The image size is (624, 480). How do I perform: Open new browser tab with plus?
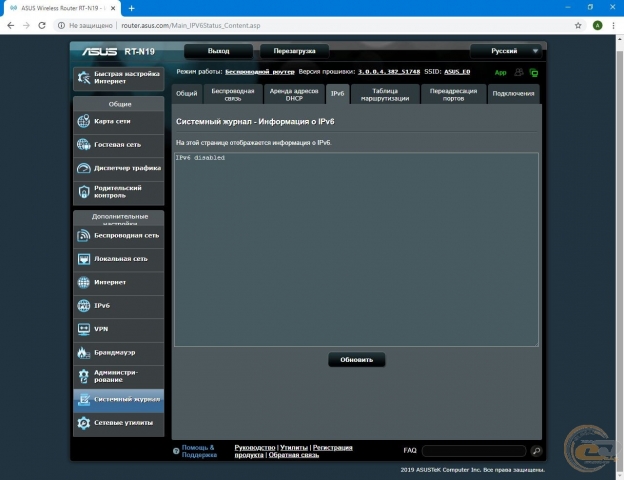pos(131,8)
